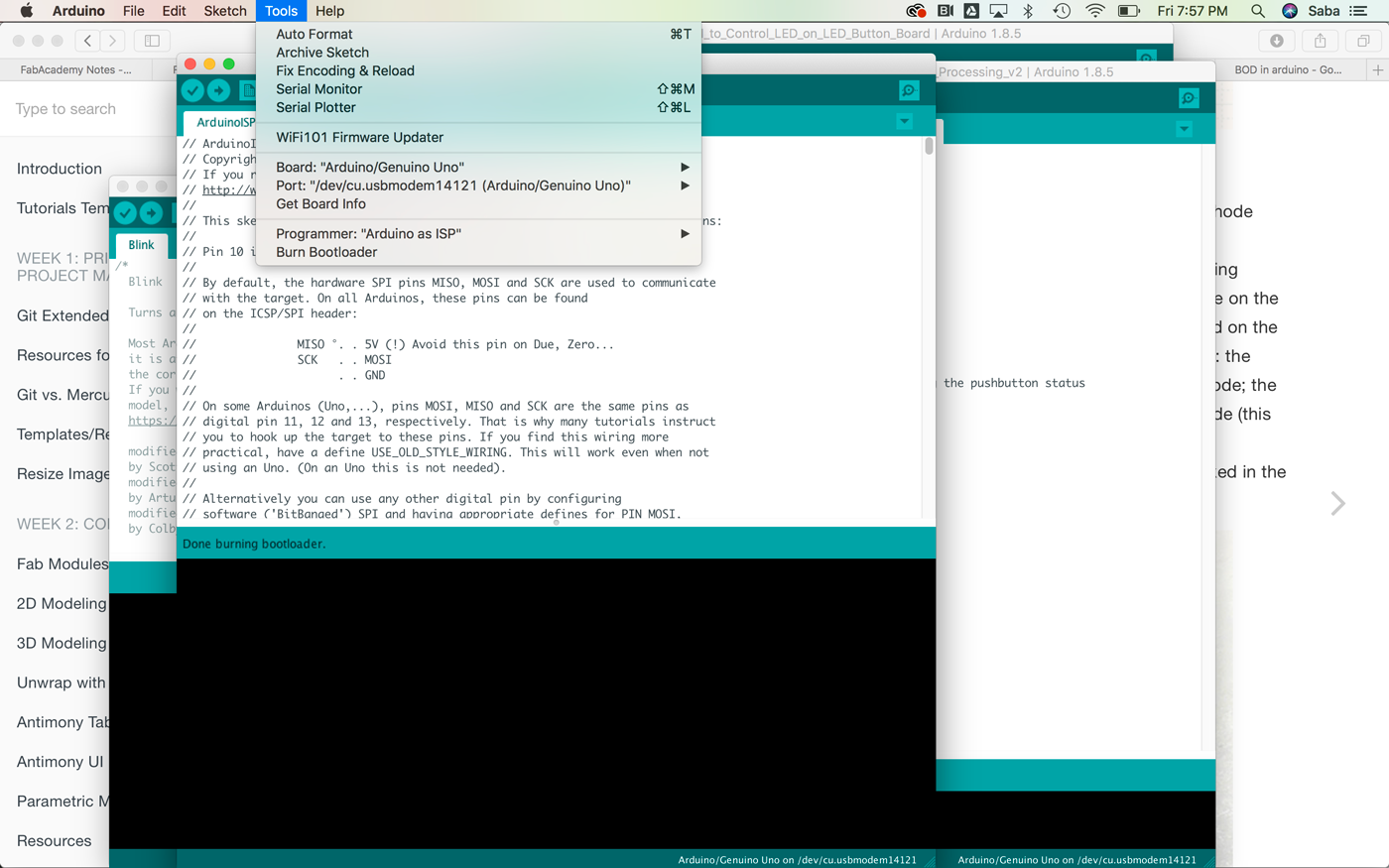
Task: Click the Verify button in the ArduinoISP window
Action: (x=192, y=90)
